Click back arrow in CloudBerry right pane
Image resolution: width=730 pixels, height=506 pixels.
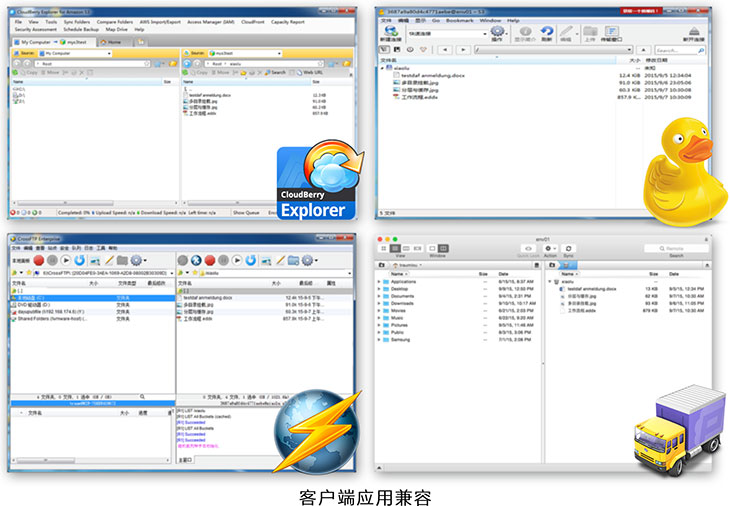point(187,63)
